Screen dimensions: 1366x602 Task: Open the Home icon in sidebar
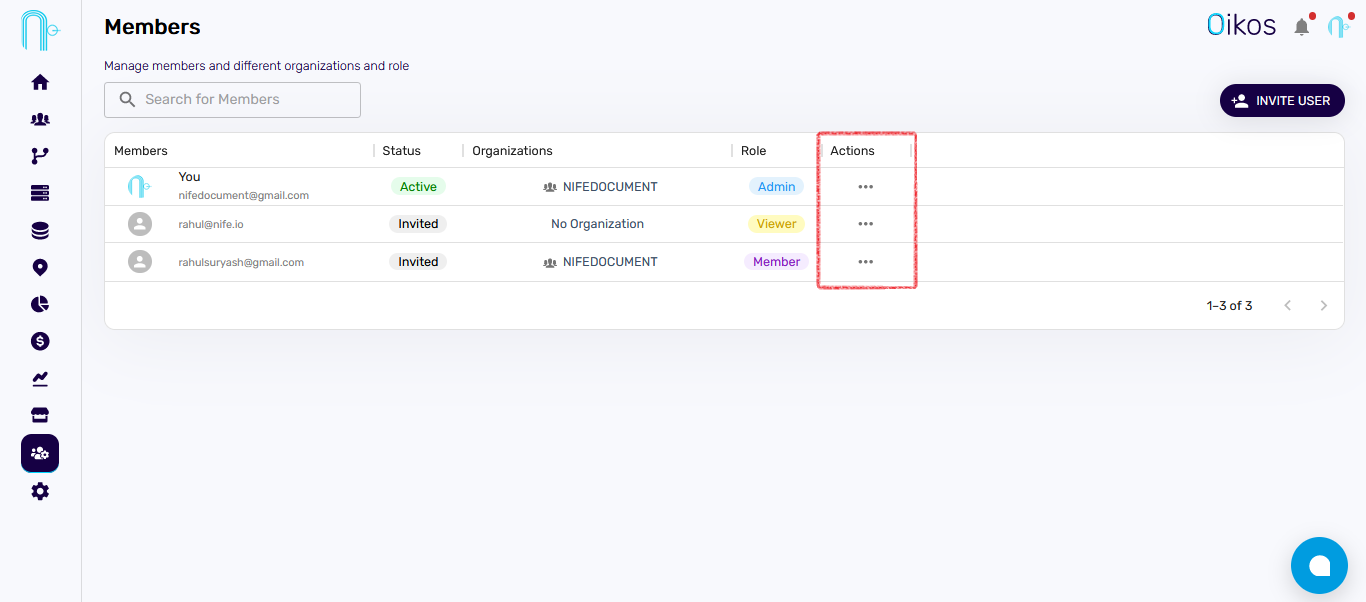click(x=40, y=82)
